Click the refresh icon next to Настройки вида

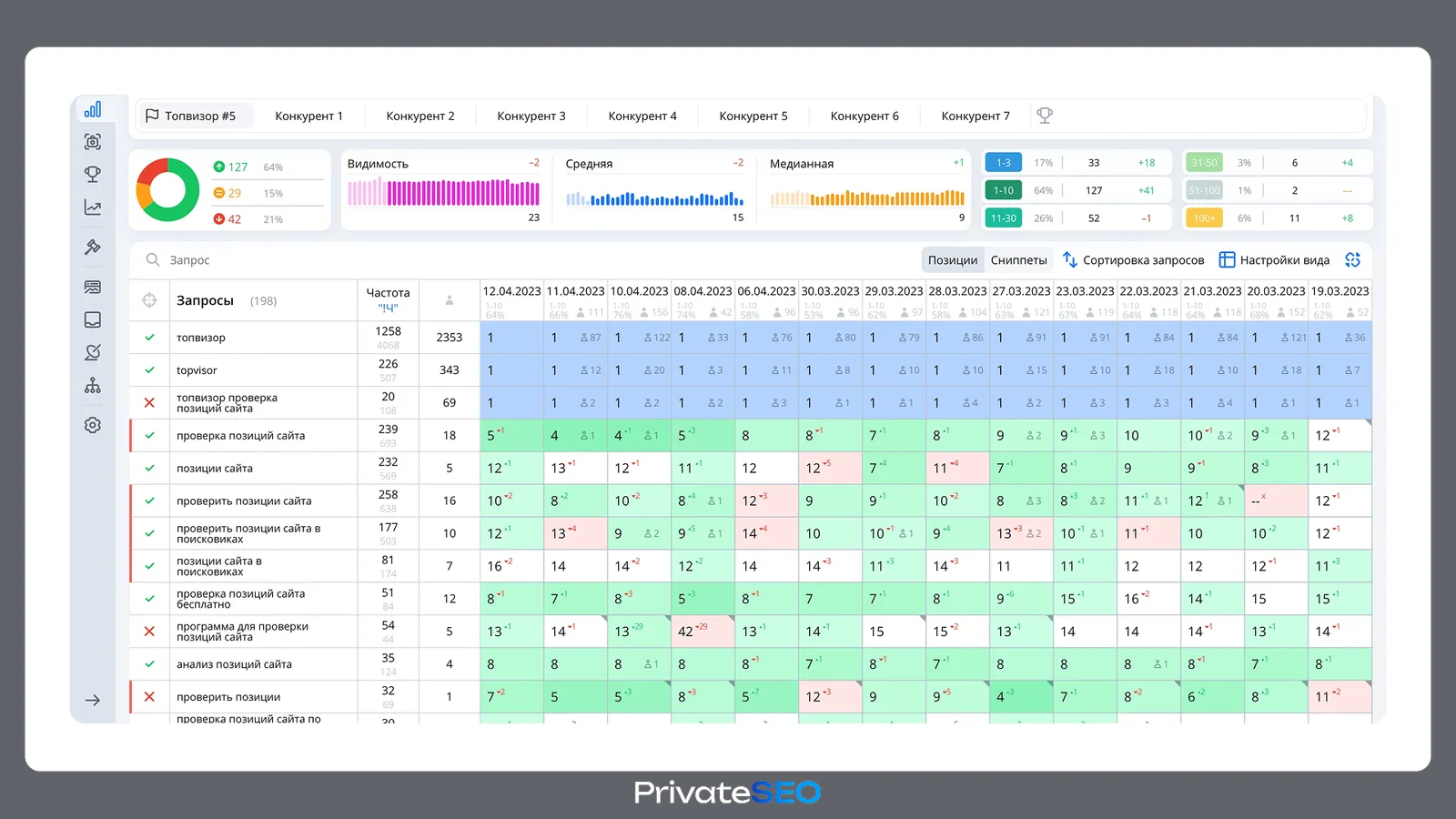pos(1353,260)
